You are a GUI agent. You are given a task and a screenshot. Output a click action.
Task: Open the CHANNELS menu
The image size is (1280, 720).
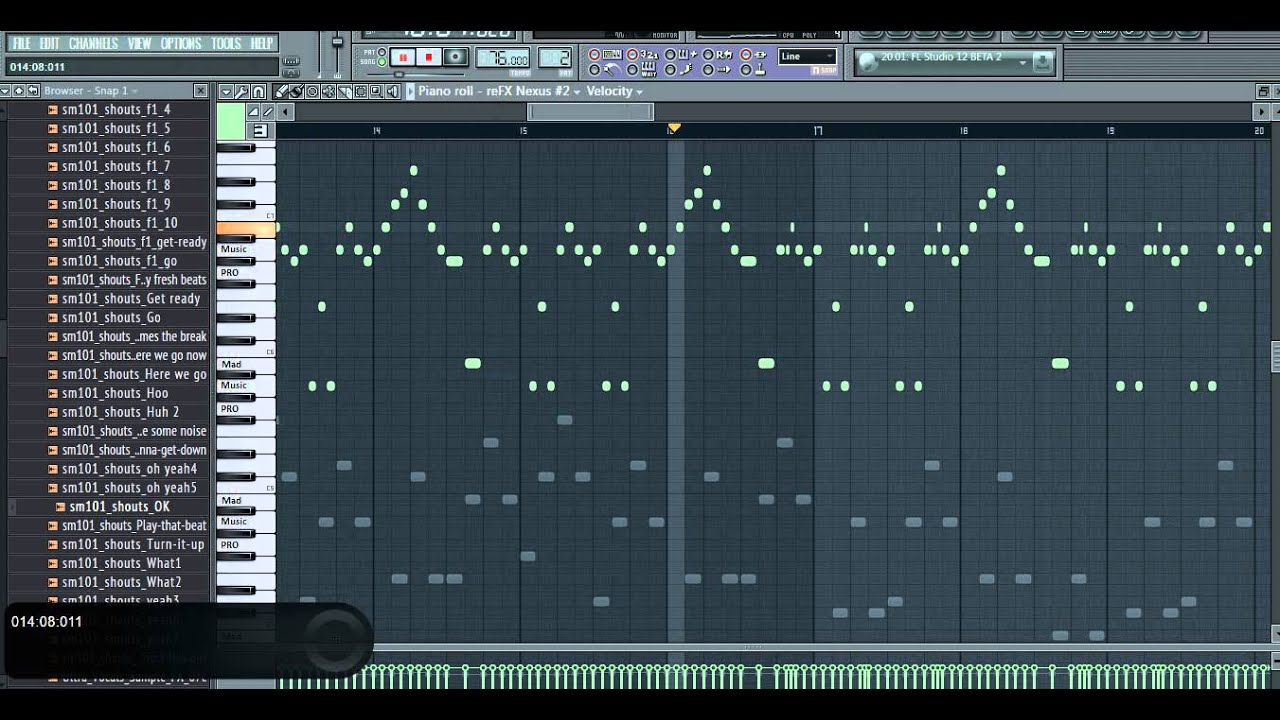point(93,43)
